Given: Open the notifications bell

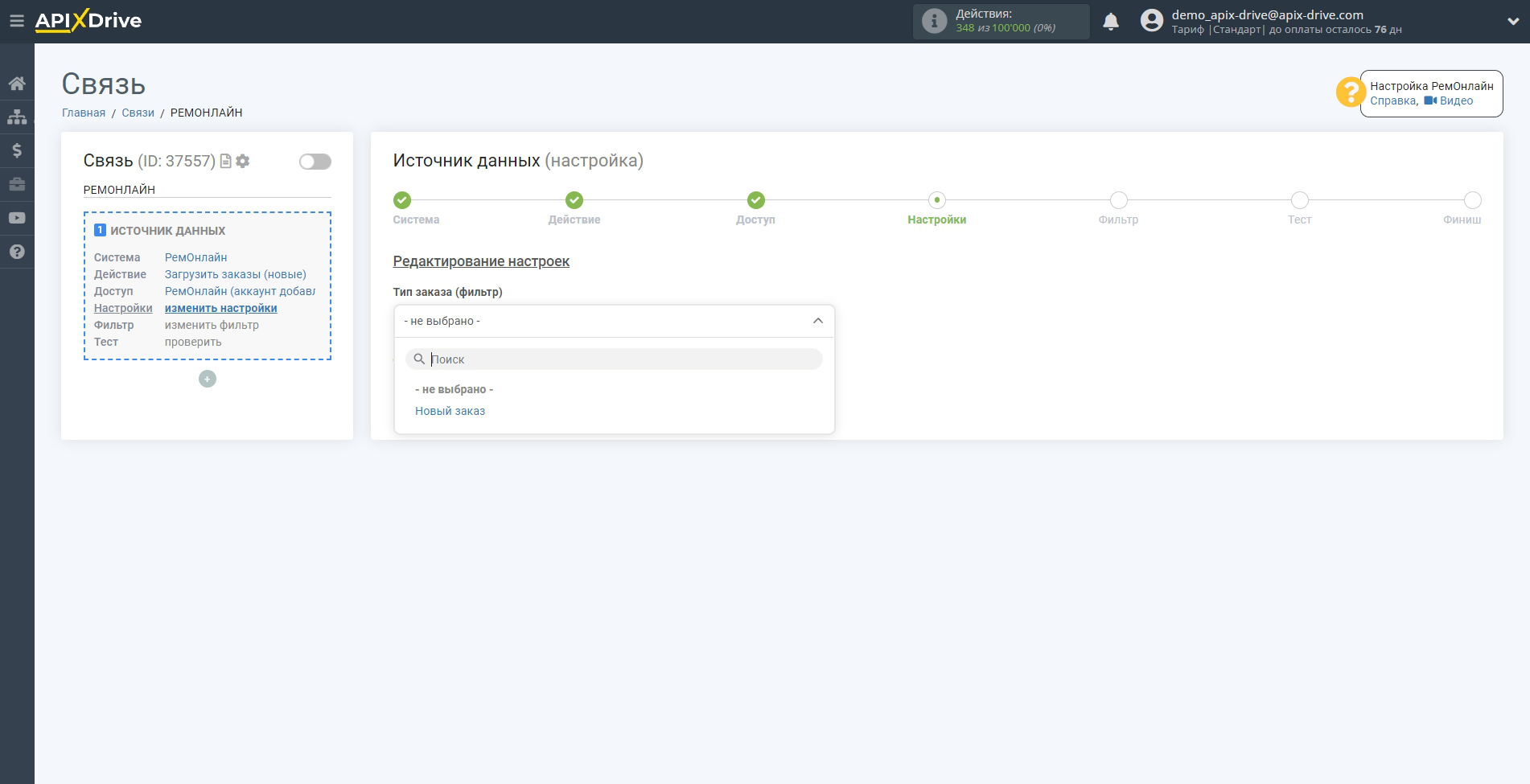Looking at the screenshot, I should point(1111,22).
